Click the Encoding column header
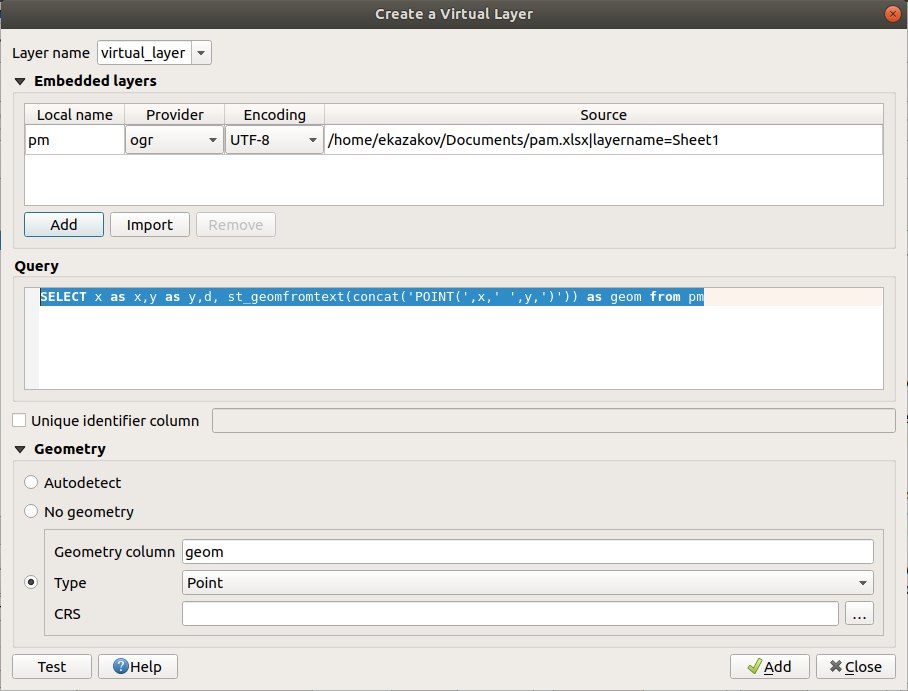The width and height of the screenshot is (908, 691). coord(274,115)
